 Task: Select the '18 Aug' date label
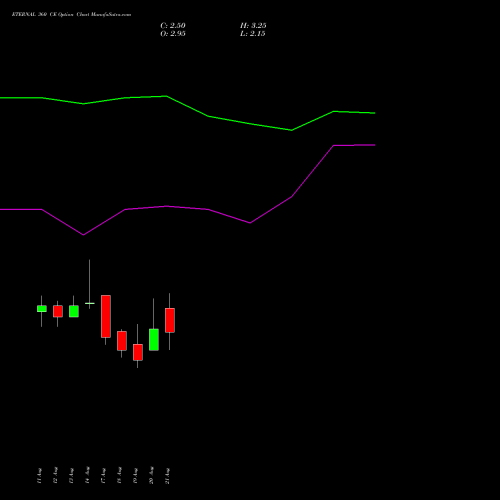coord(119,475)
